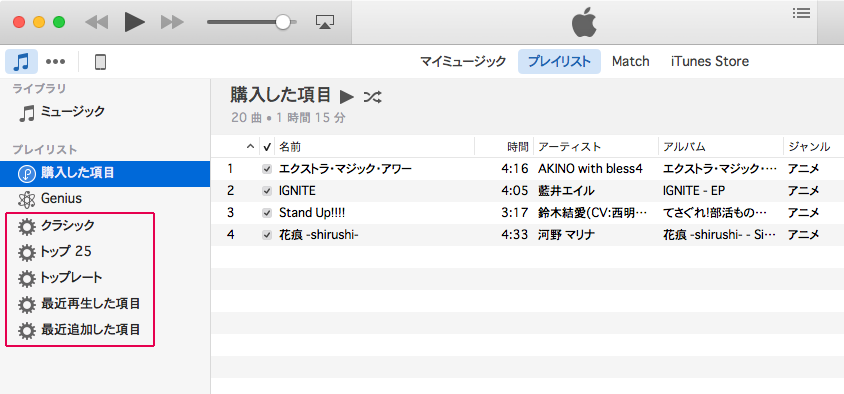Open the クラシック smart playlist

coord(68,226)
